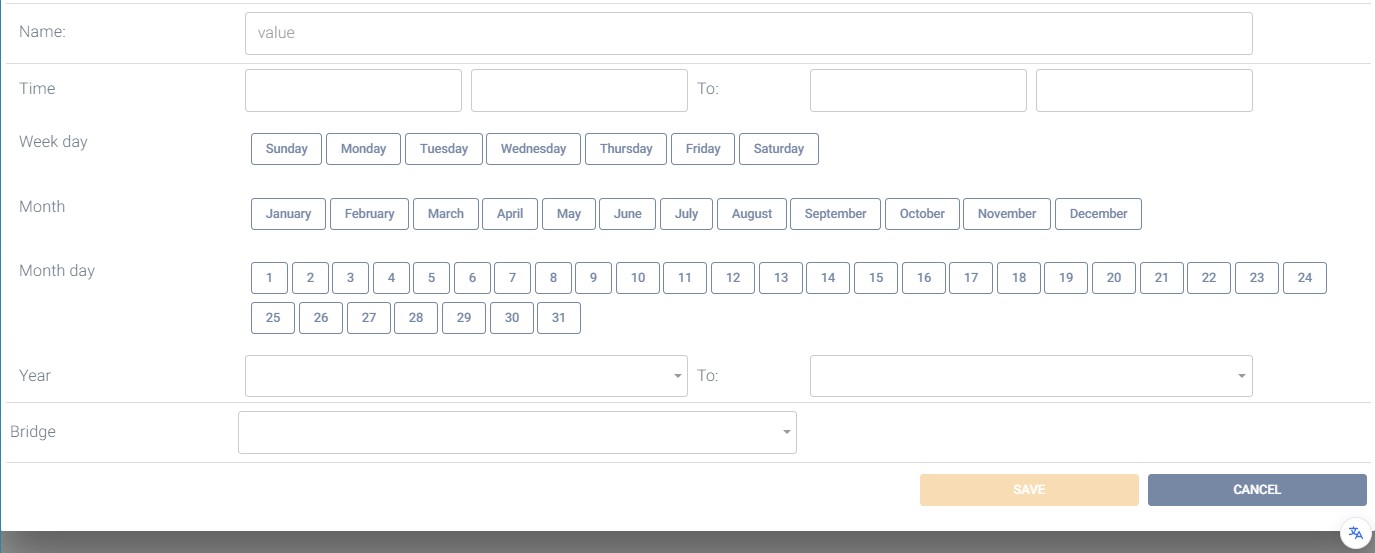Toggle month day 22

(x=1209, y=278)
